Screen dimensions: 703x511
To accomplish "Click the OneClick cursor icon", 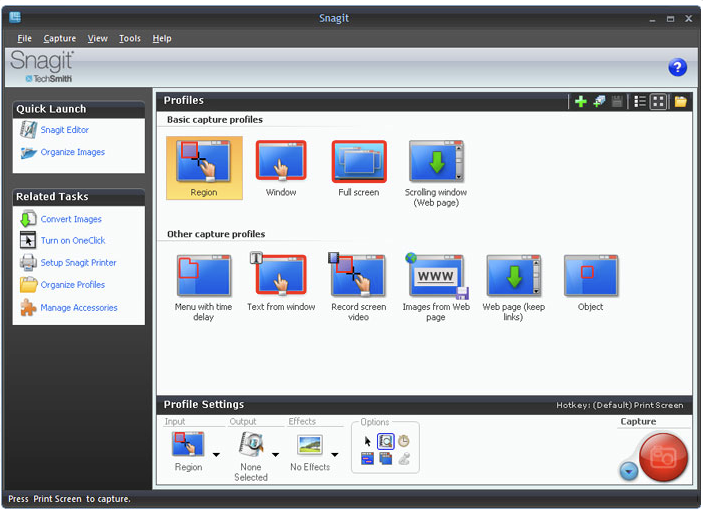I will pyautogui.click(x=28, y=240).
